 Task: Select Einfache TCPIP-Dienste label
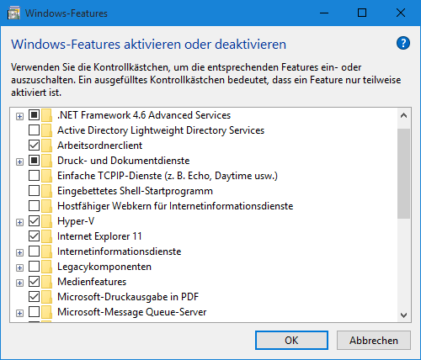[167, 176]
